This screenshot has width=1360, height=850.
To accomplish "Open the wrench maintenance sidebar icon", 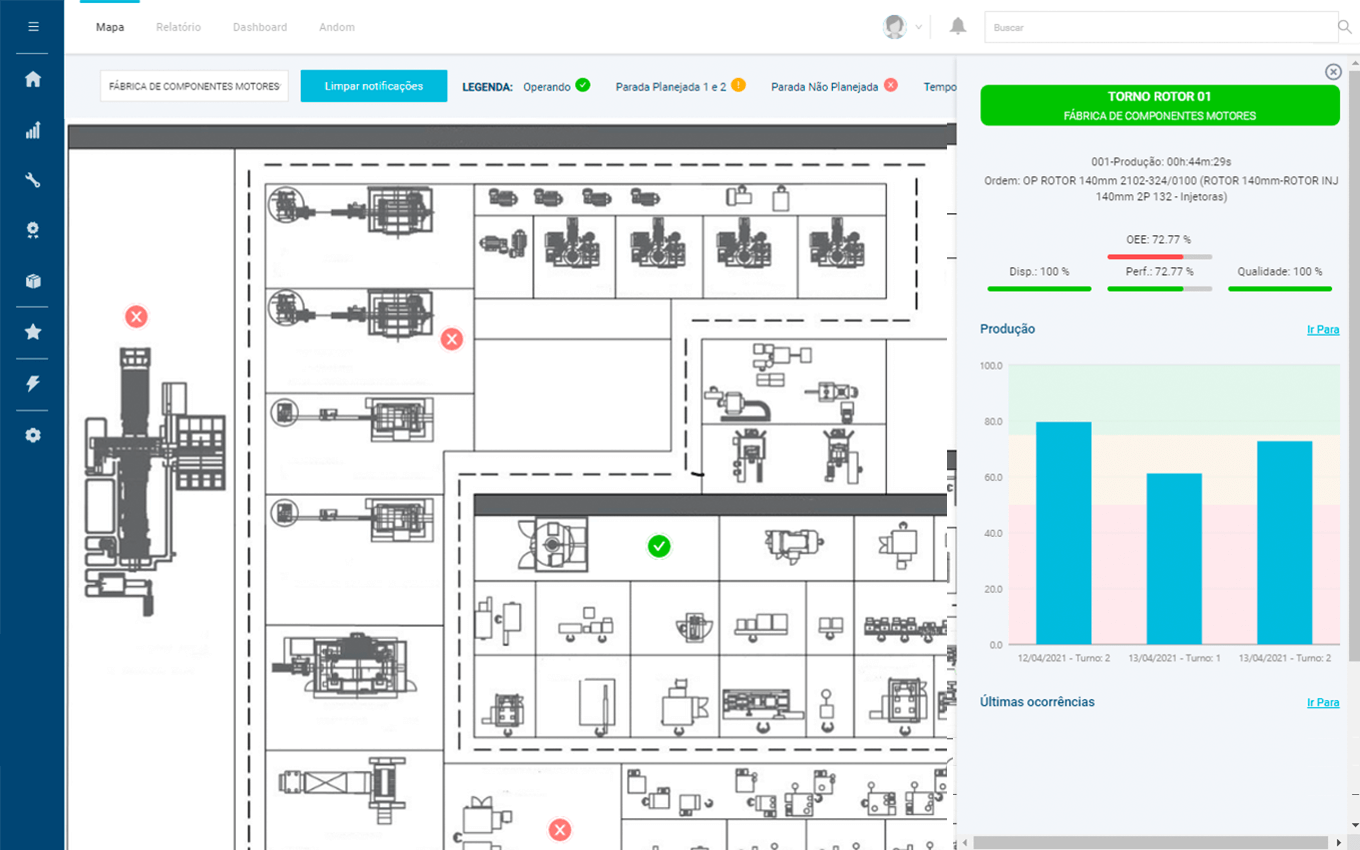I will pyautogui.click(x=33, y=180).
